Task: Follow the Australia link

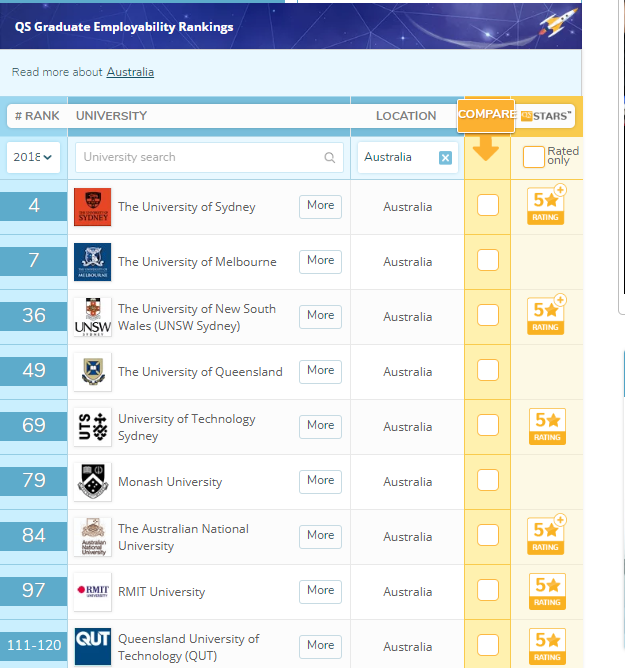Action: 130,72
